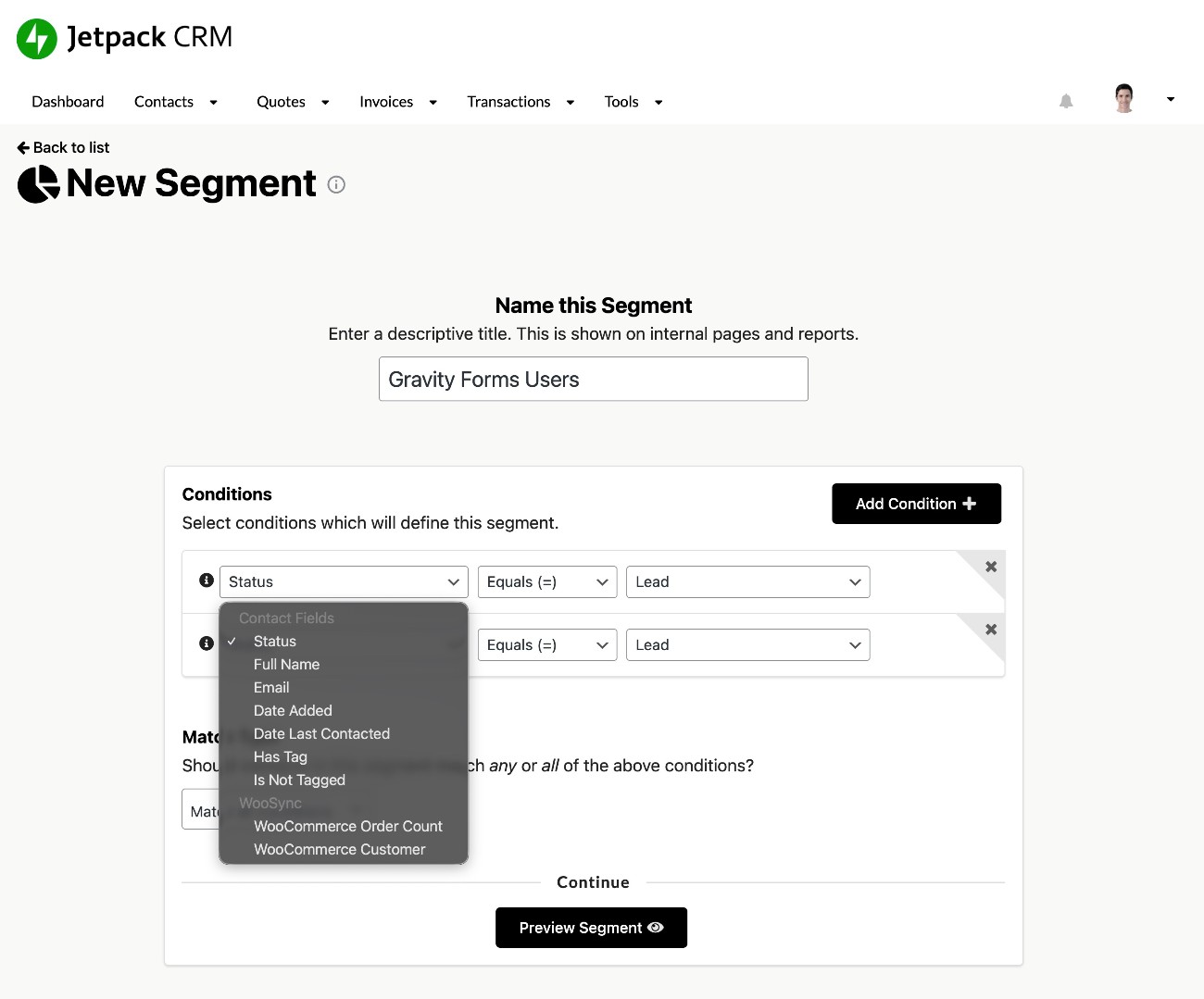
Task: Click the profile avatar photo
Action: pos(1123,97)
